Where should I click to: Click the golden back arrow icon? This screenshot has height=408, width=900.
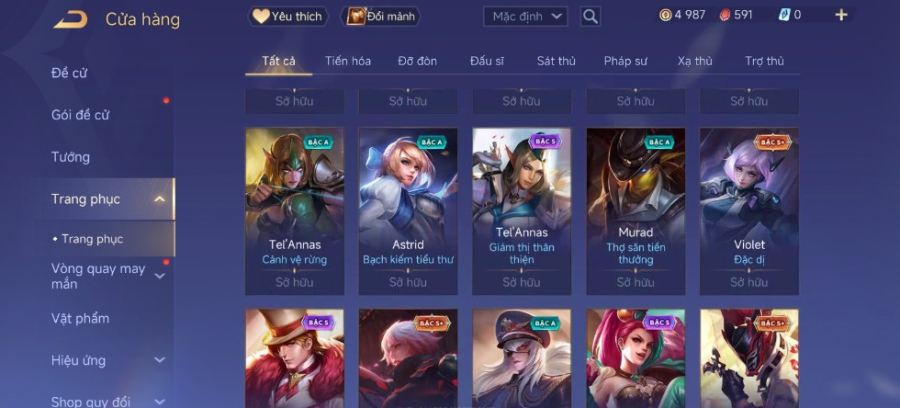click(x=71, y=20)
